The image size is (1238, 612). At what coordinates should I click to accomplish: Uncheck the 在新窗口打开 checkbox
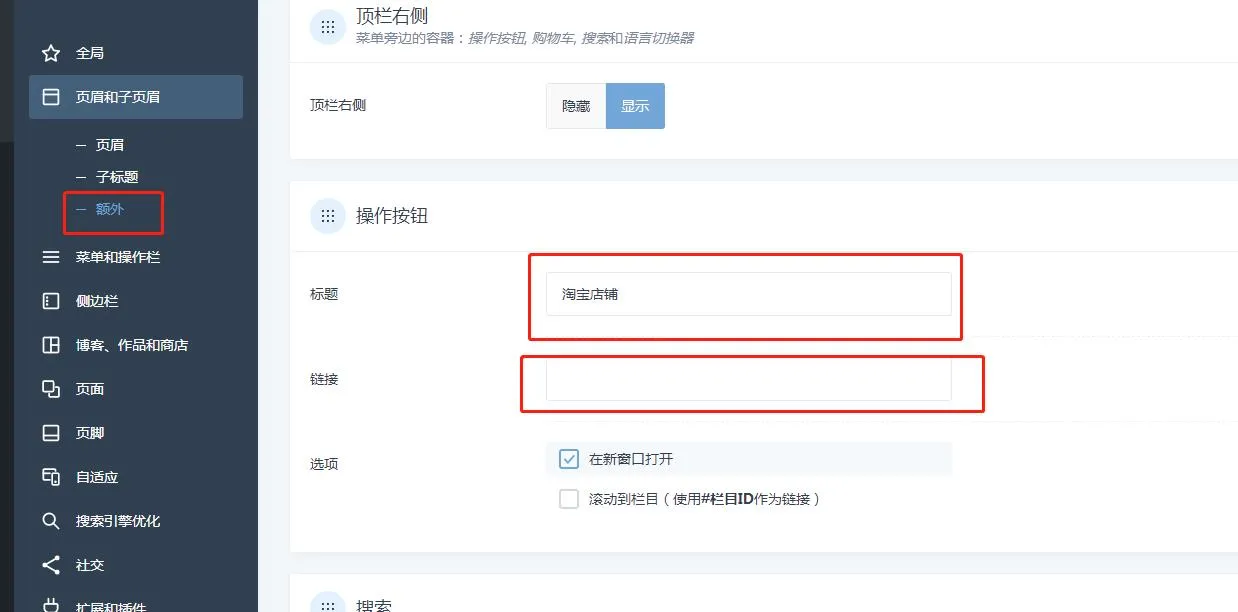[x=569, y=459]
